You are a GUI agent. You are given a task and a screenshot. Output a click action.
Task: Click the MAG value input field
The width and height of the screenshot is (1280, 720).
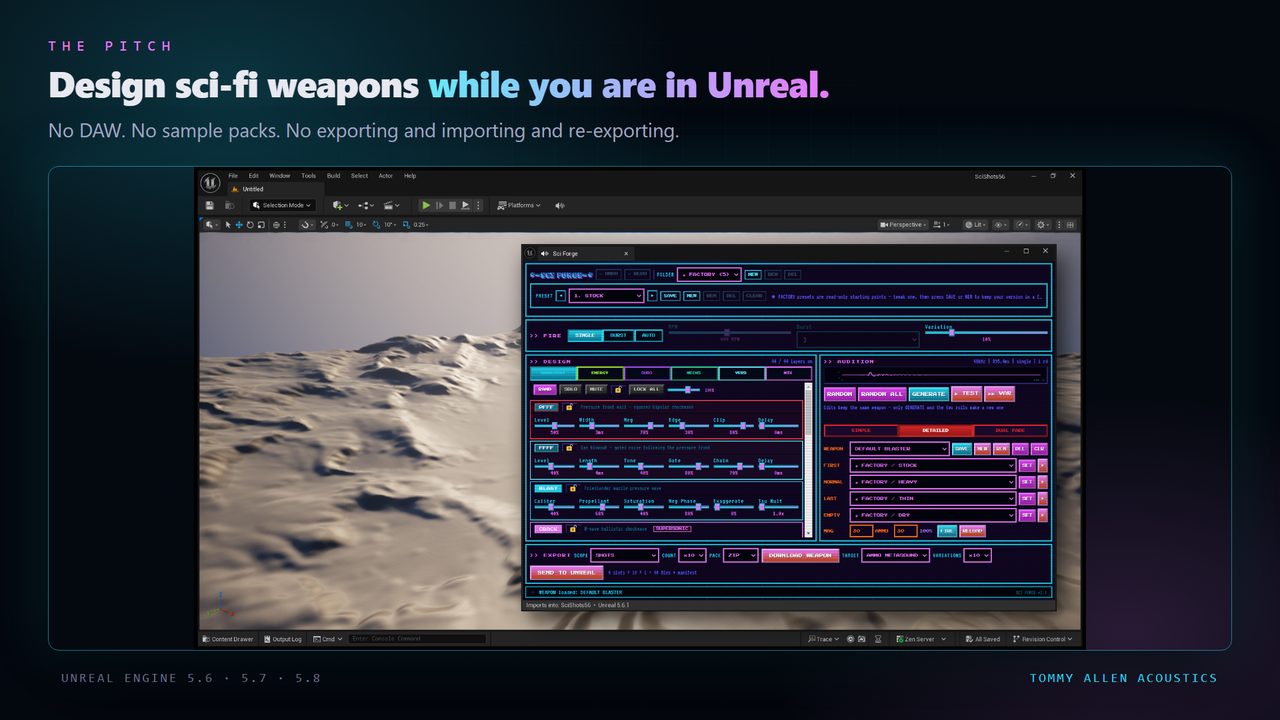click(x=861, y=531)
